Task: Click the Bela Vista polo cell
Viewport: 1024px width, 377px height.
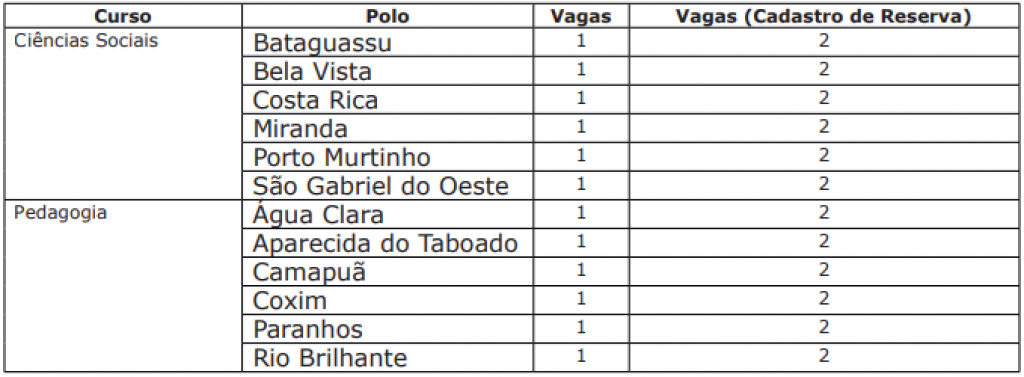Action: point(387,71)
